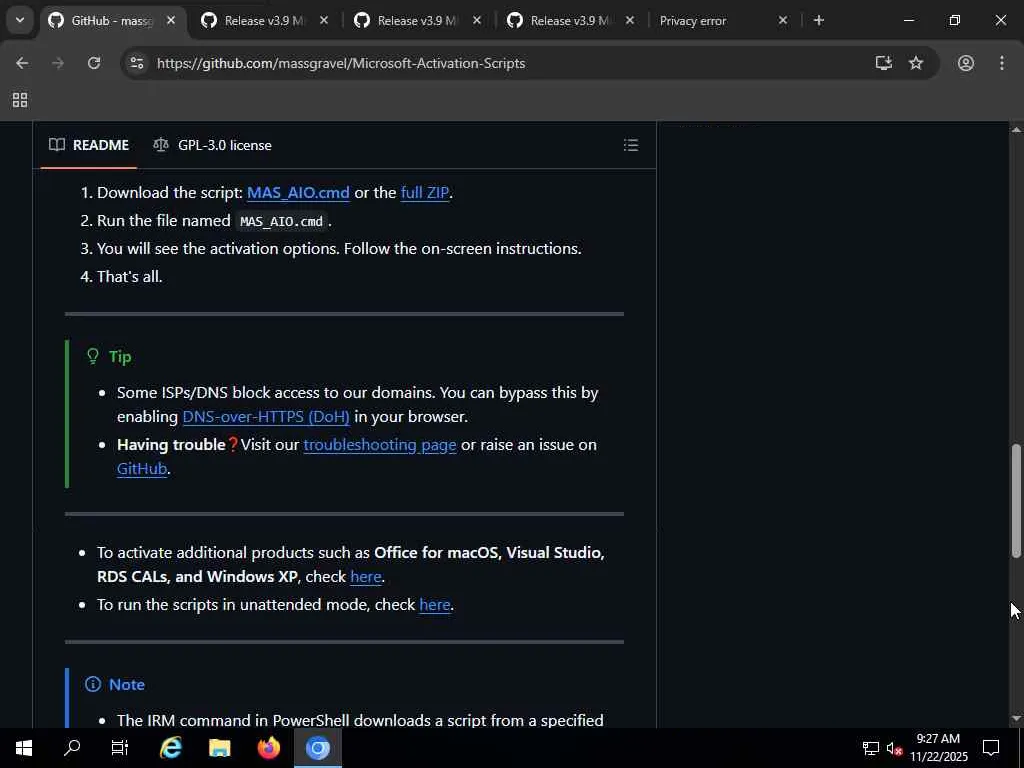The image size is (1024, 768).
Task: Open the README outline menu
Action: [631, 145]
